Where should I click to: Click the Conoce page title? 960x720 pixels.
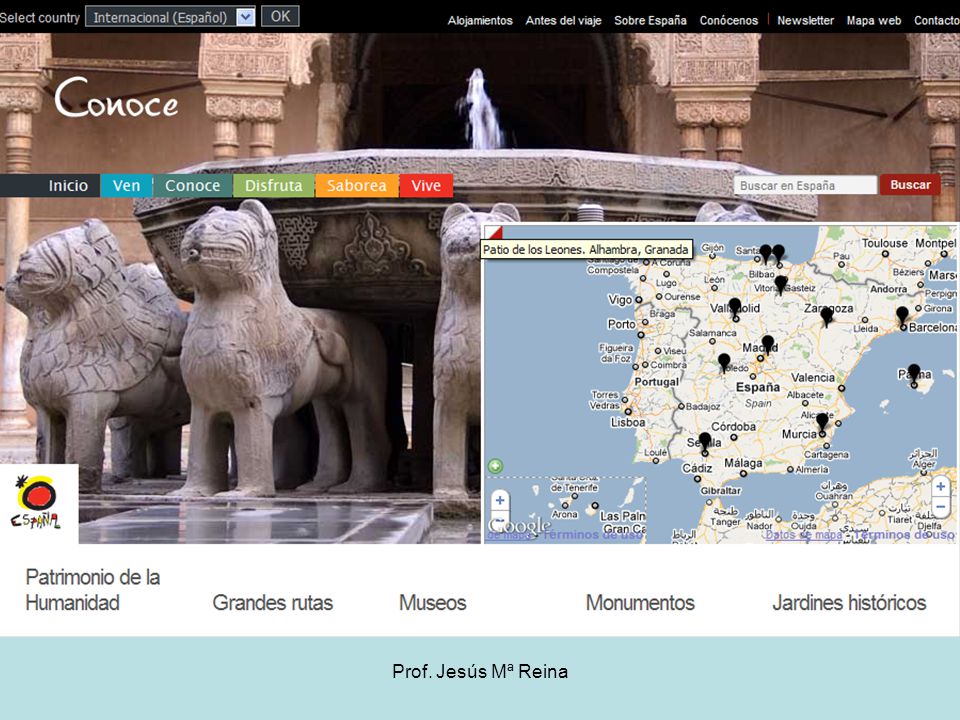[x=117, y=98]
